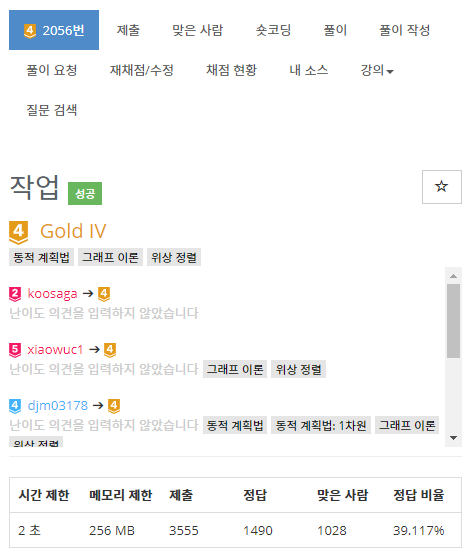Click the Gold IV tier badge icon

pos(19,233)
